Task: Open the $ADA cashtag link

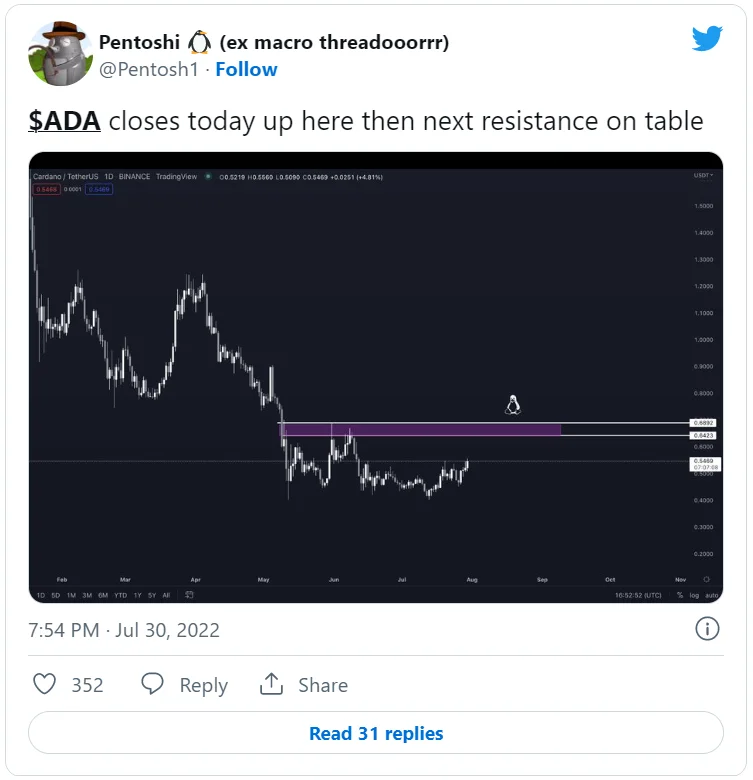Action: pyautogui.click(x=64, y=122)
